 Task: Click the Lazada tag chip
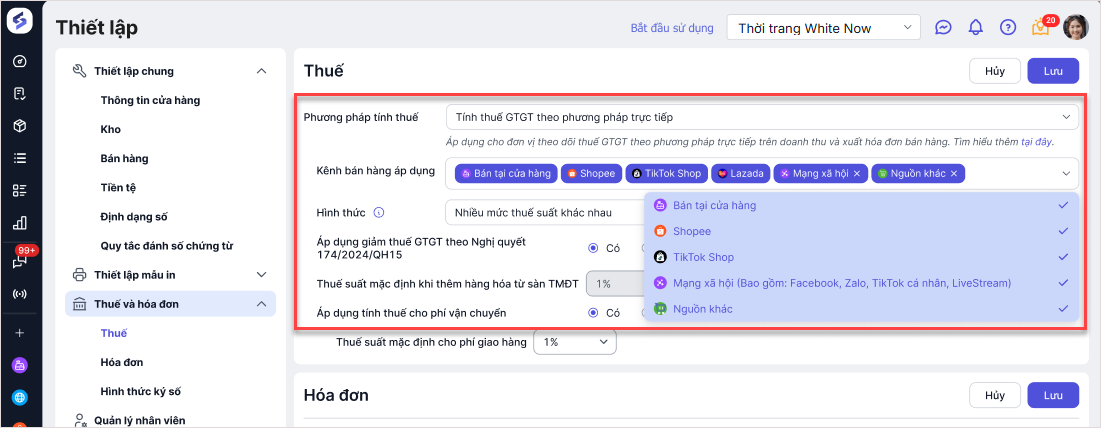click(741, 174)
